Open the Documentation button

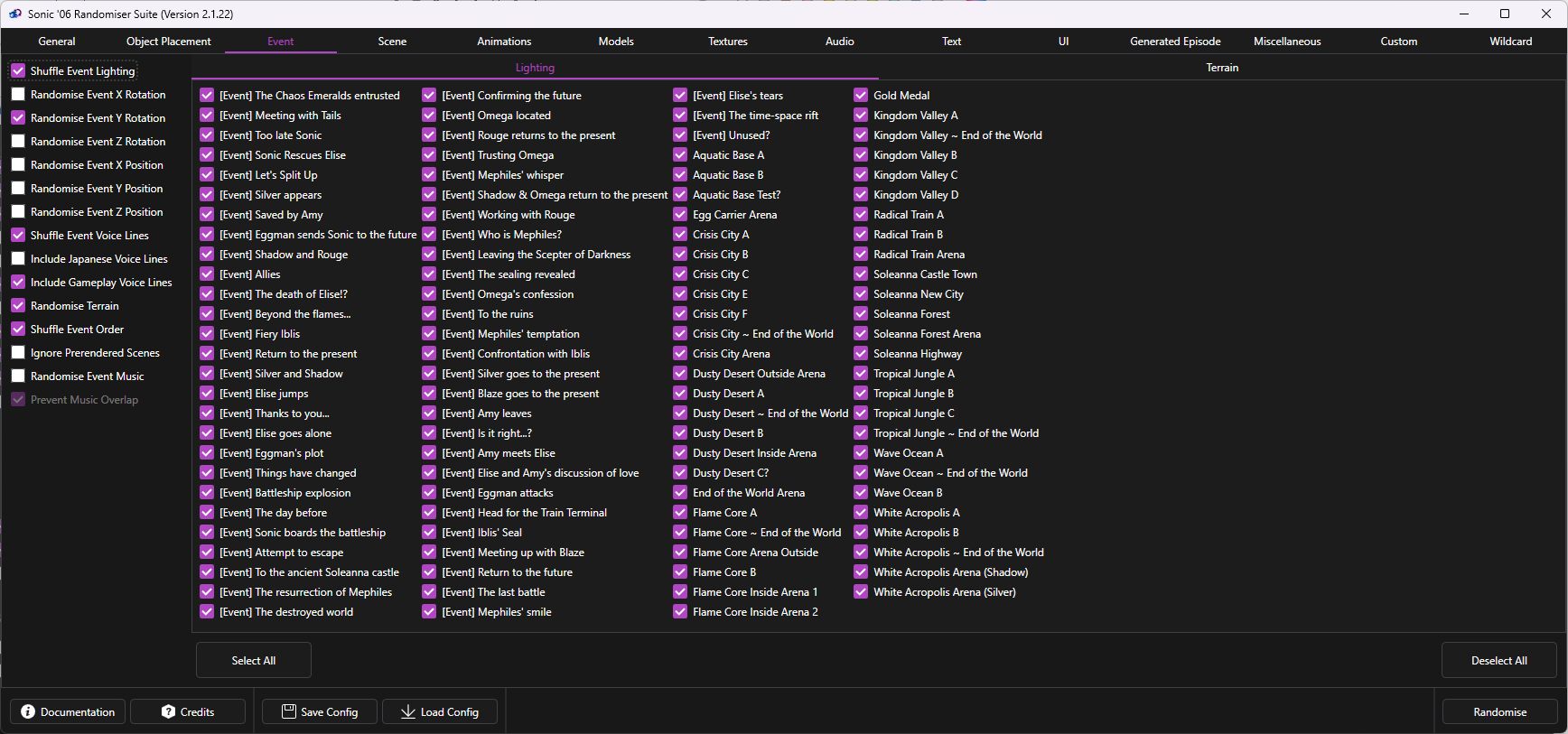tap(68, 711)
